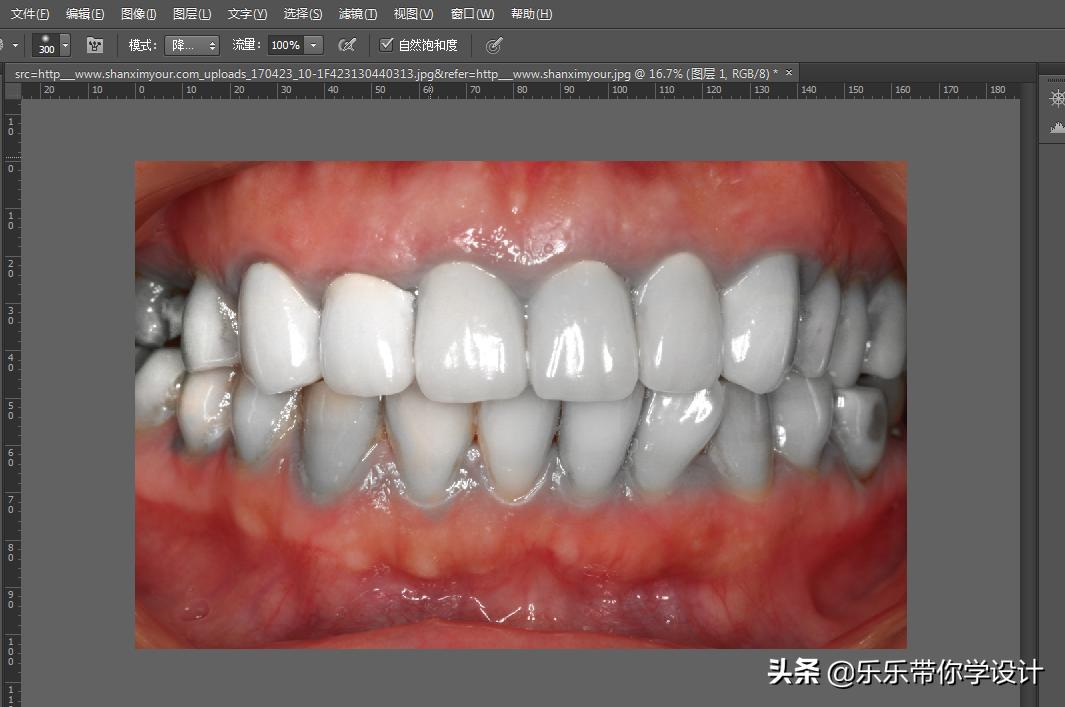Screen dimensions: 1065x707
Task: Open the 滤镜 menu
Action: [x=356, y=13]
